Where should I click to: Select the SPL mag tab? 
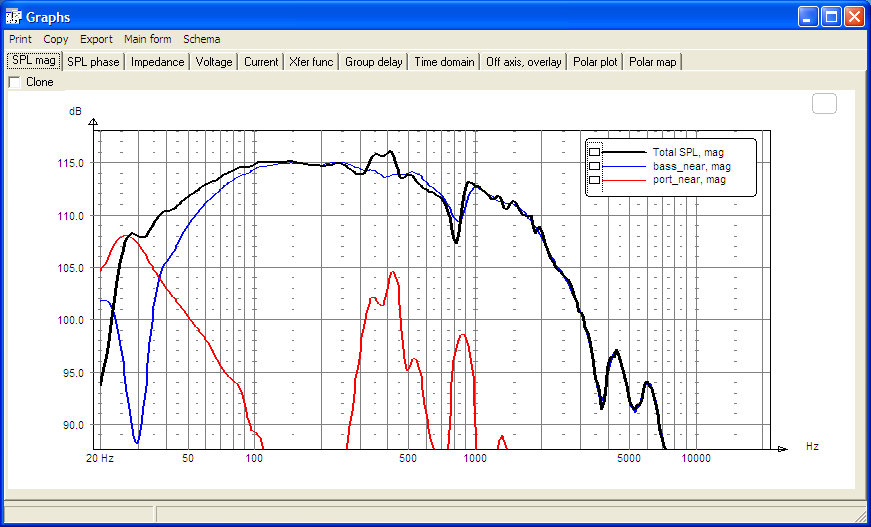pos(34,61)
